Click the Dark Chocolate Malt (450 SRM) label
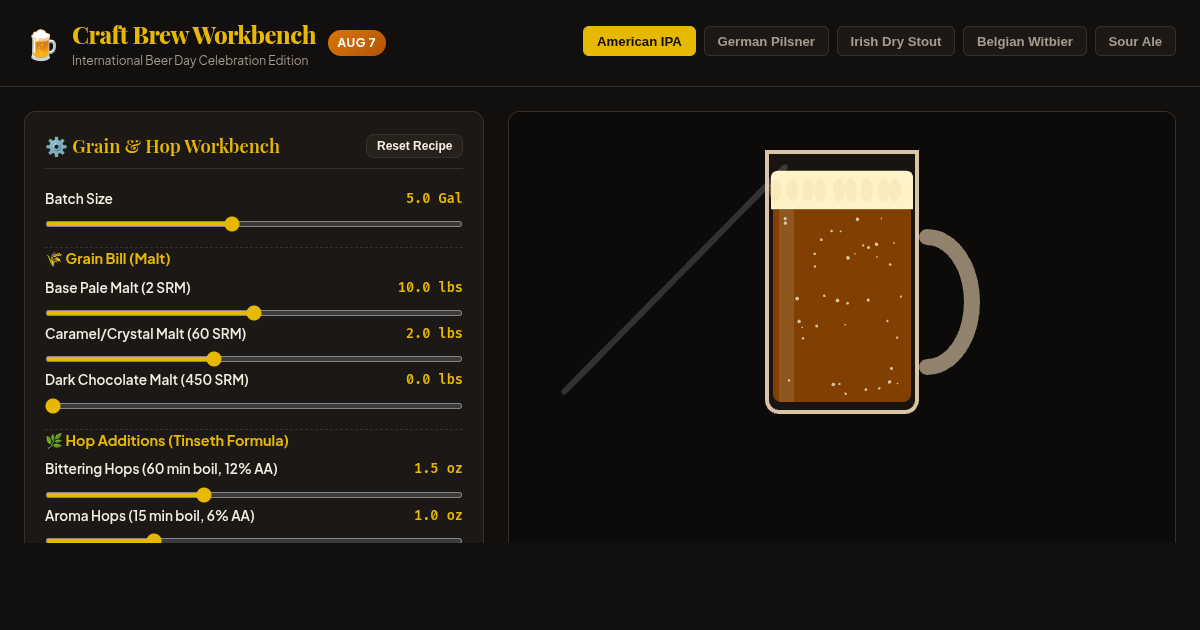Viewport: 1200px width, 630px height. [147, 380]
